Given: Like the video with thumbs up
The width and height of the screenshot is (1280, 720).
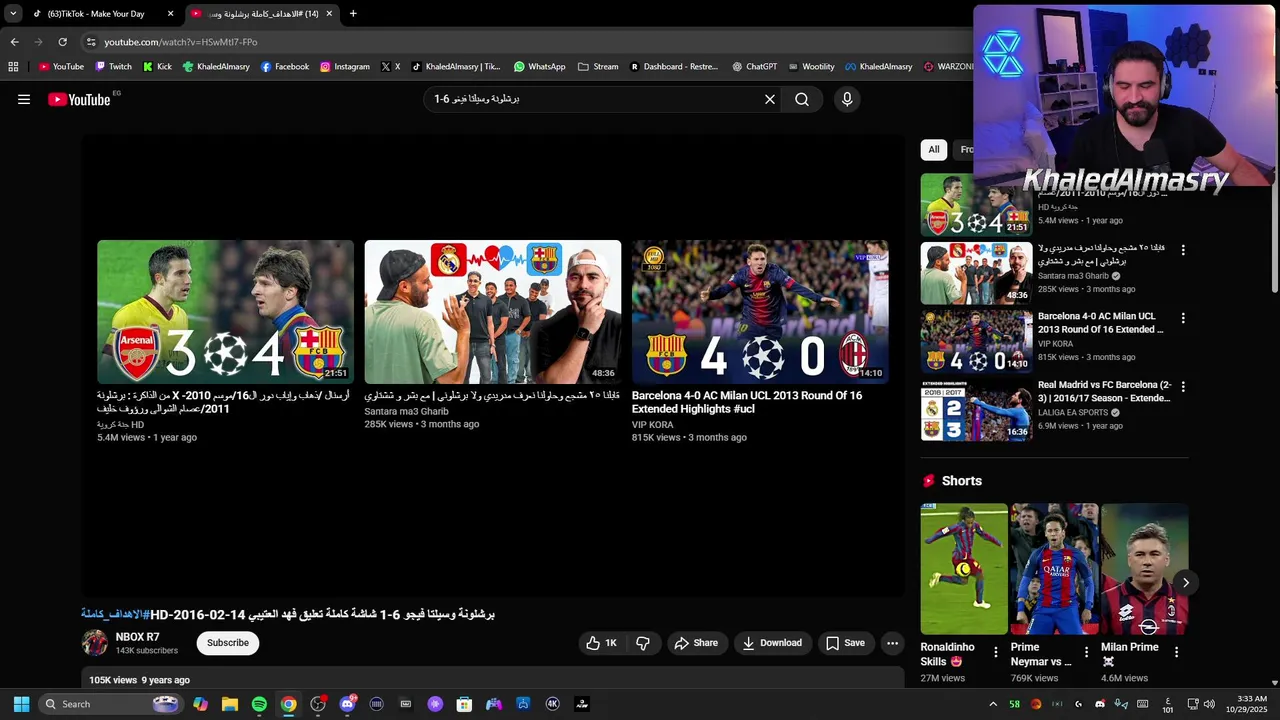Looking at the screenshot, I should (603, 643).
